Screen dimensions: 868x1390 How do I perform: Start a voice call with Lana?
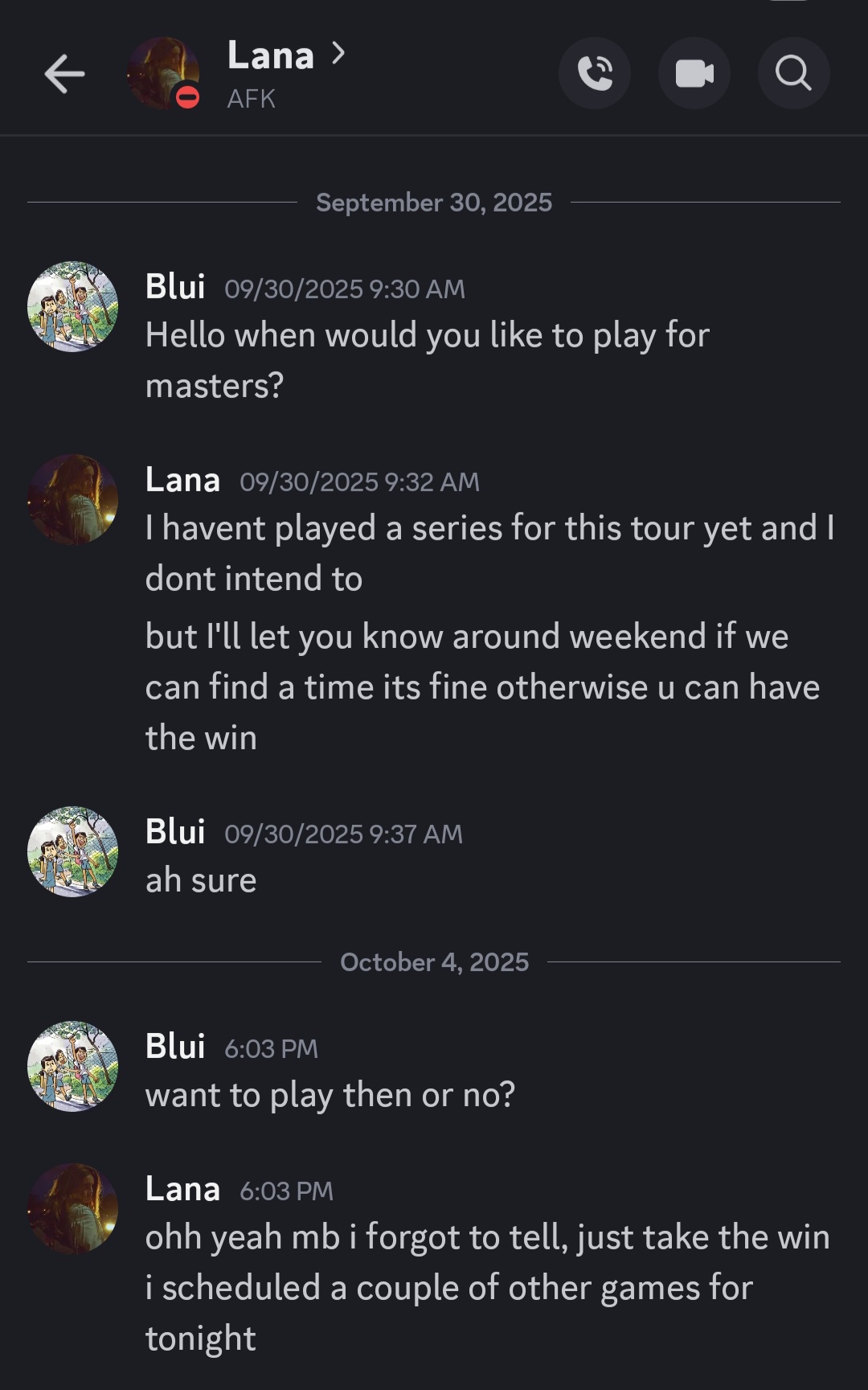click(595, 74)
